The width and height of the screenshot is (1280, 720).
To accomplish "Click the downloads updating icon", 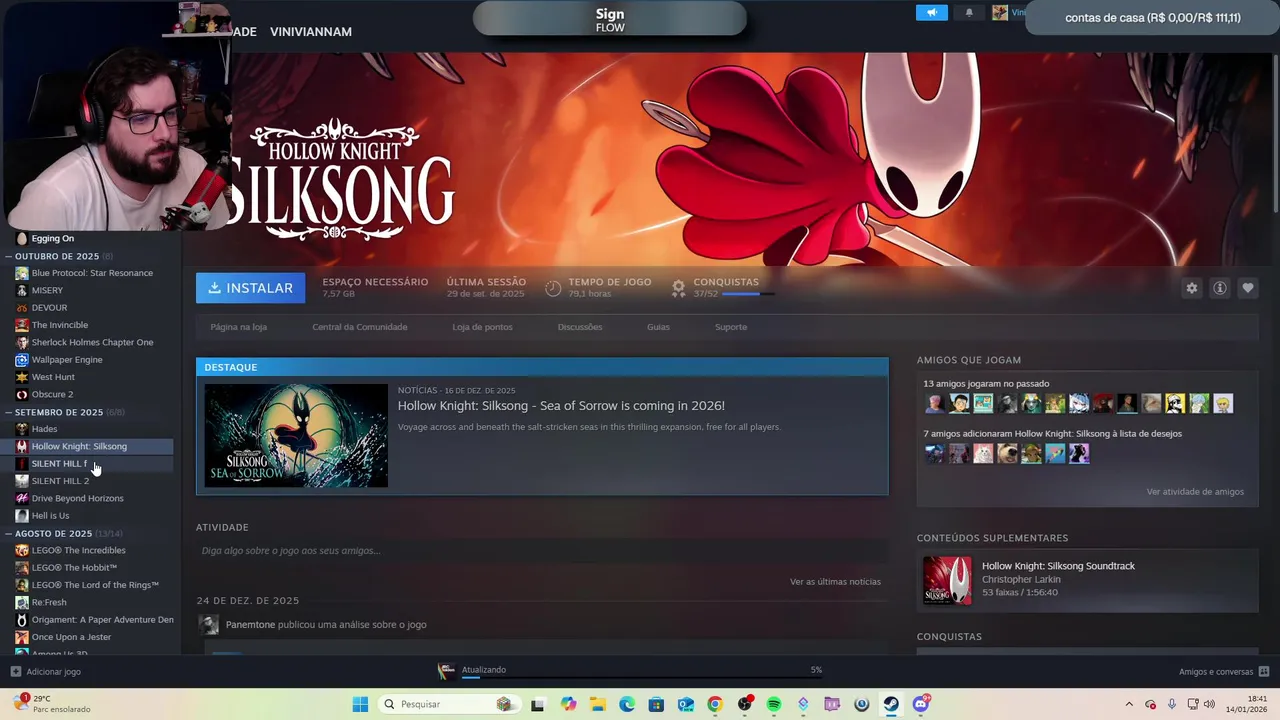I will (447, 670).
